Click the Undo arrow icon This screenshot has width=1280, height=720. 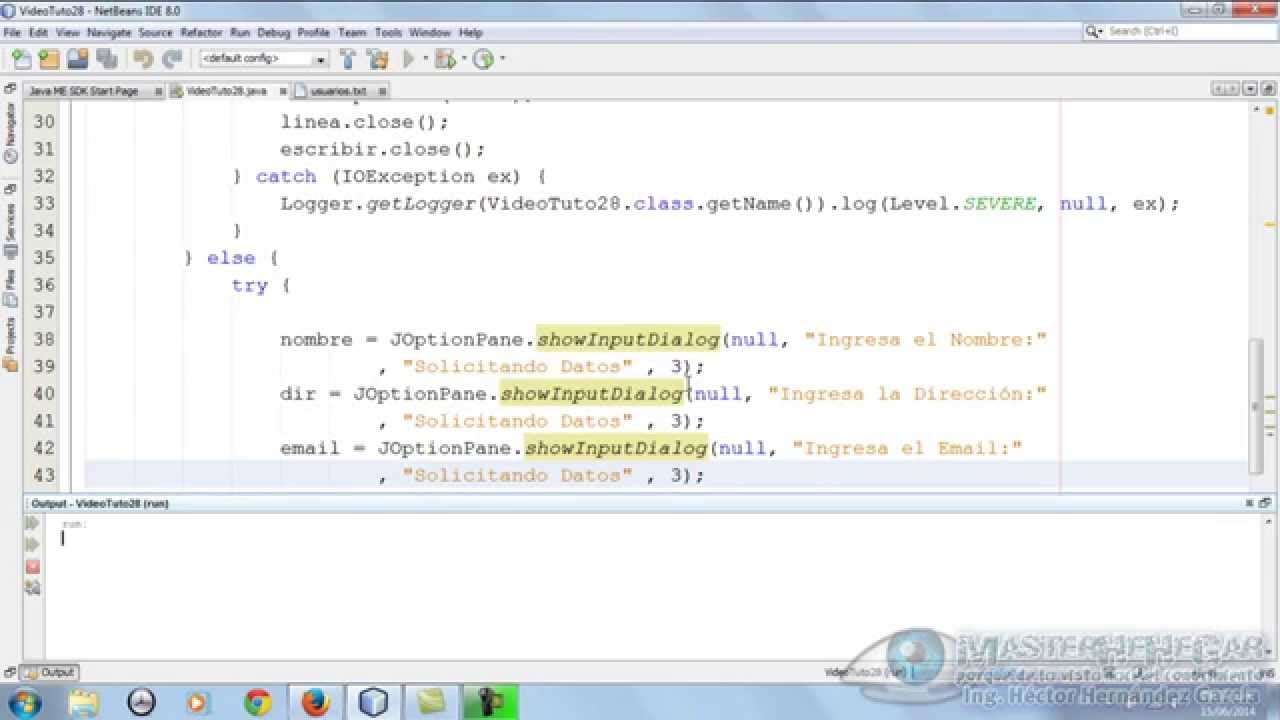point(143,59)
